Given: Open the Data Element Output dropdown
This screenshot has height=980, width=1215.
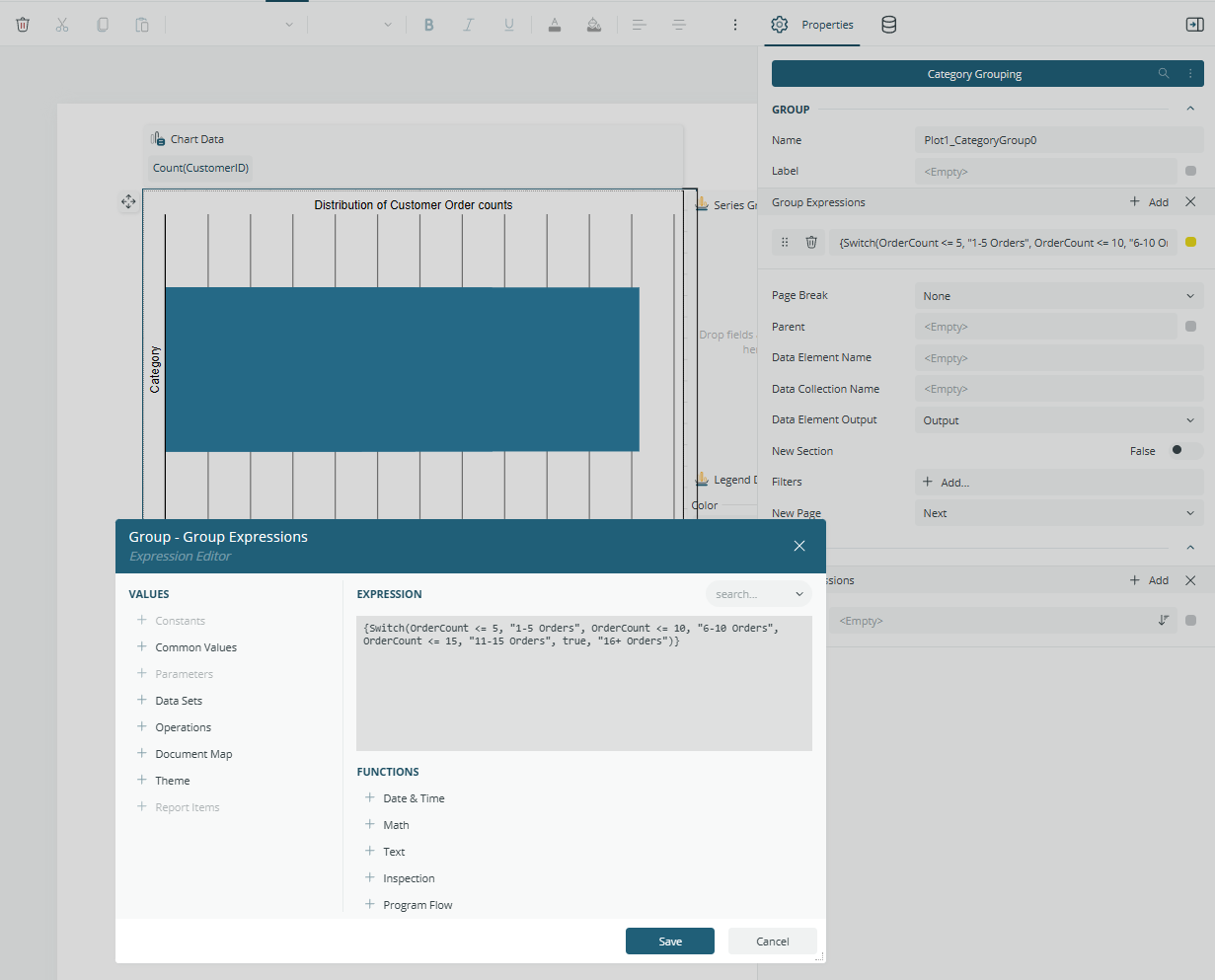Looking at the screenshot, I should (x=1059, y=420).
